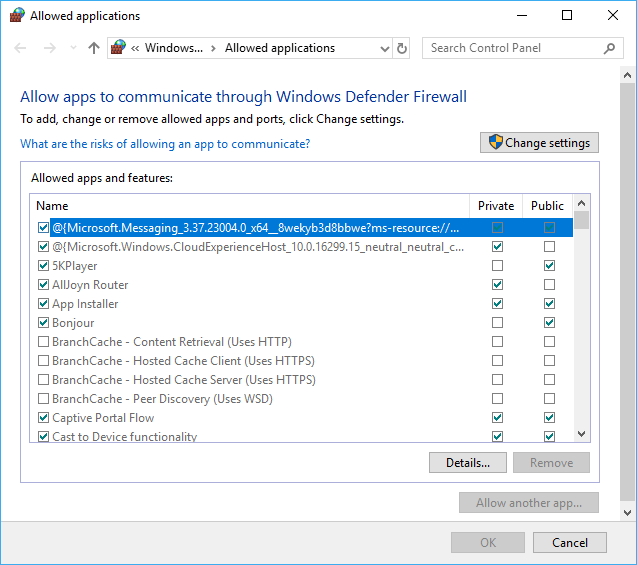
Task: Open the recent locations dropdown arrow
Action: [74, 48]
